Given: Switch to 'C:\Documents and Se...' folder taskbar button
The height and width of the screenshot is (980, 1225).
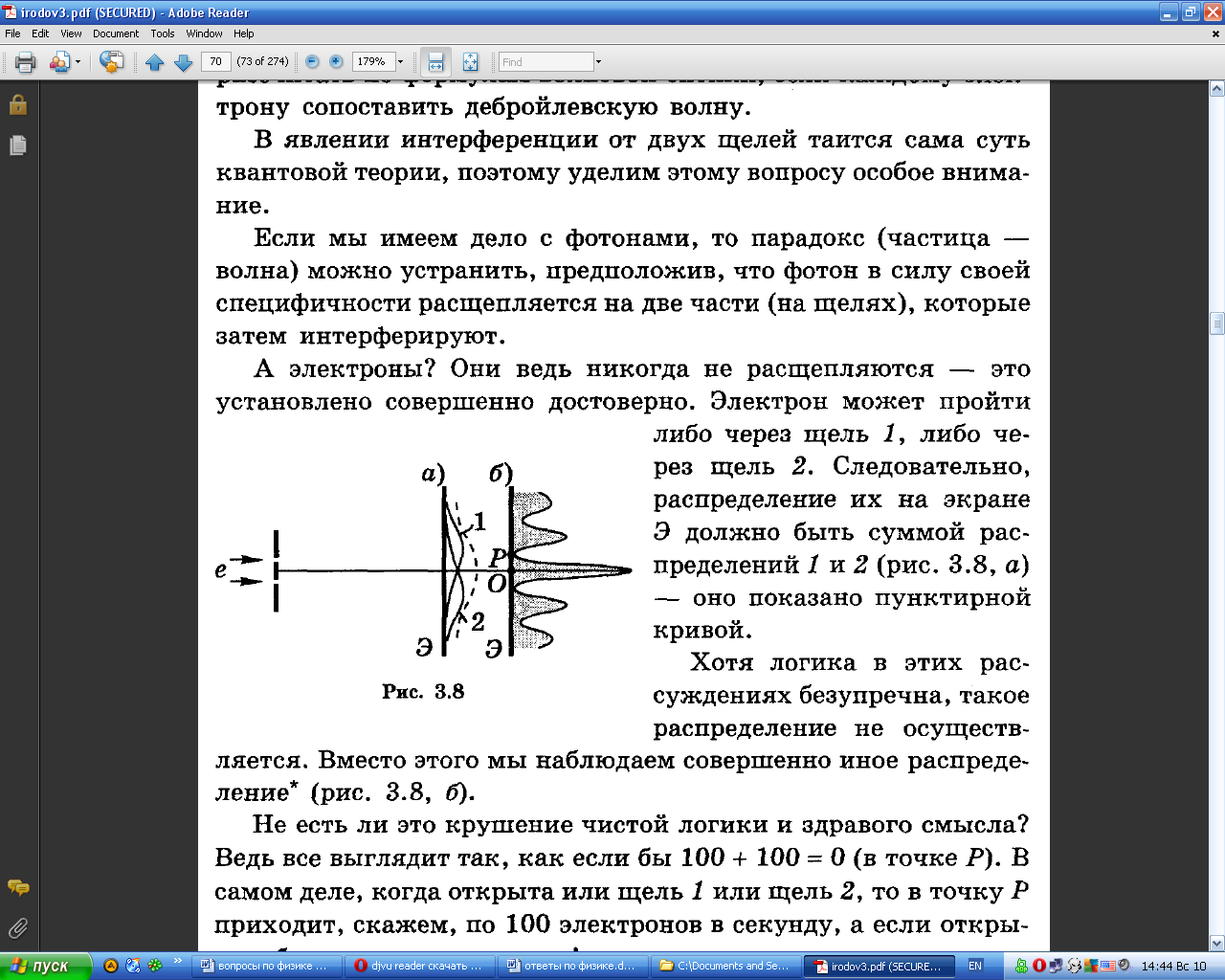Looking at the screenshot, I should [x=725, y=966].
